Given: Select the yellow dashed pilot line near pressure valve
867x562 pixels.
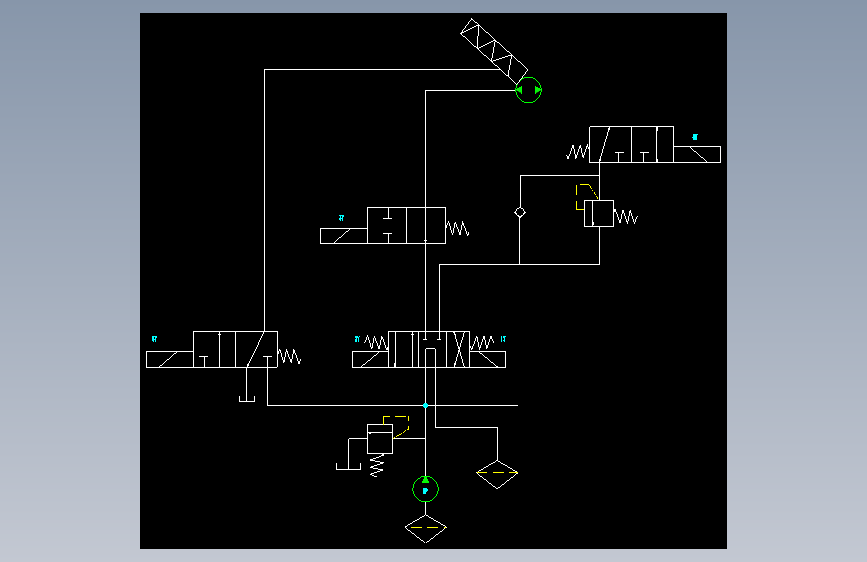Looking at the screenshot, I should [586, 197].
